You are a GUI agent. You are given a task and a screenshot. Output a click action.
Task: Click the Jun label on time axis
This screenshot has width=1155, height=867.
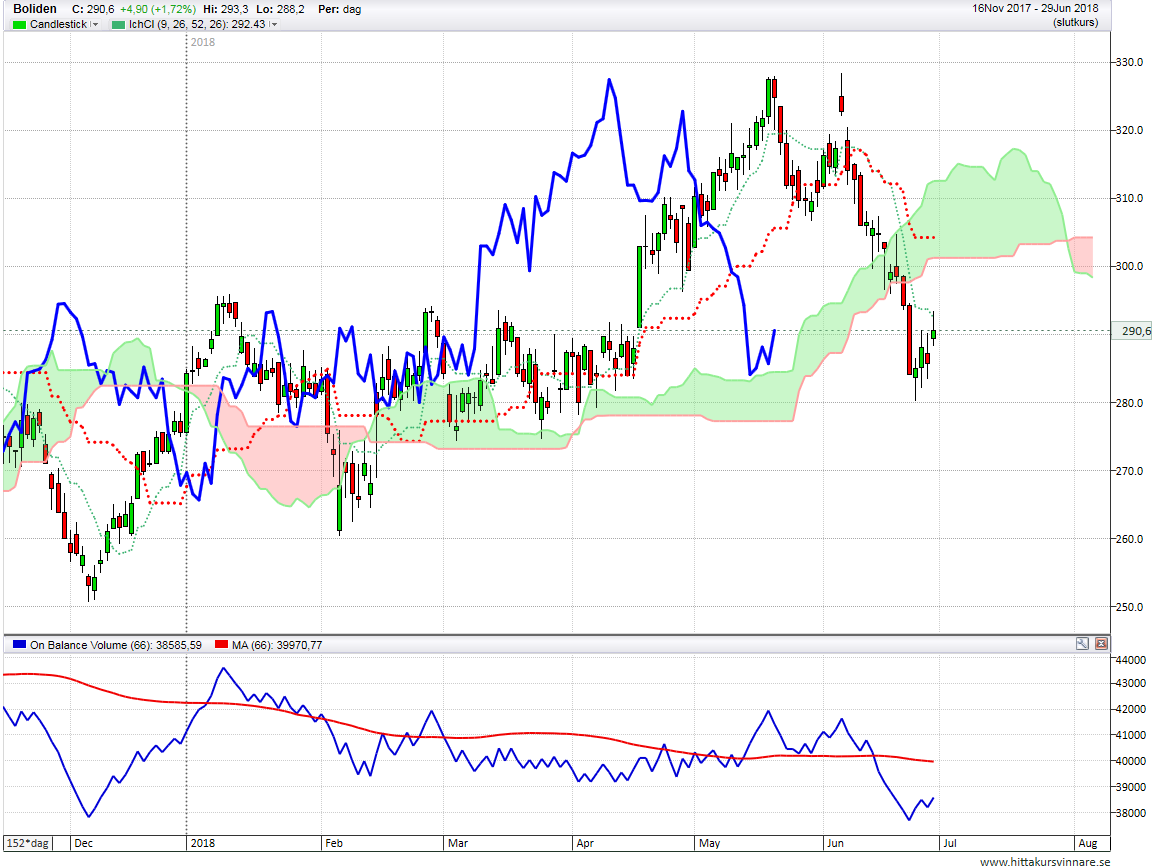coord(835,843)
